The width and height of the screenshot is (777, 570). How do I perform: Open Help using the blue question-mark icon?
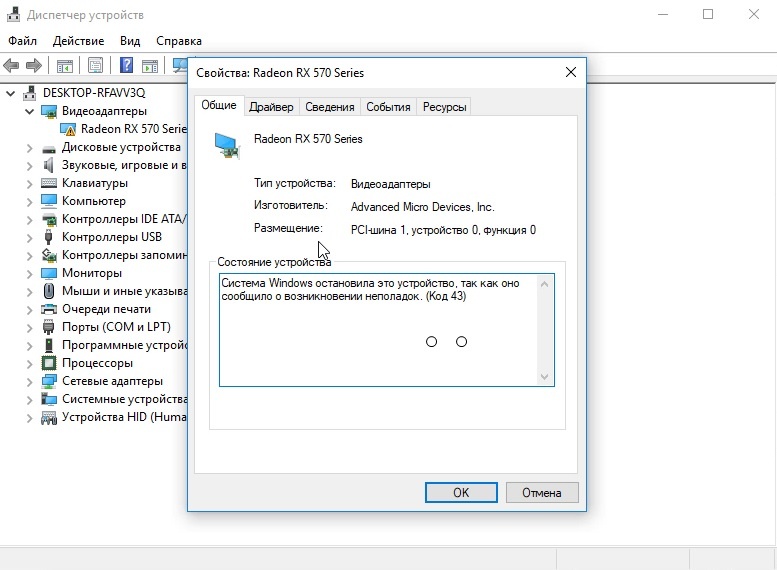point(126,65)
